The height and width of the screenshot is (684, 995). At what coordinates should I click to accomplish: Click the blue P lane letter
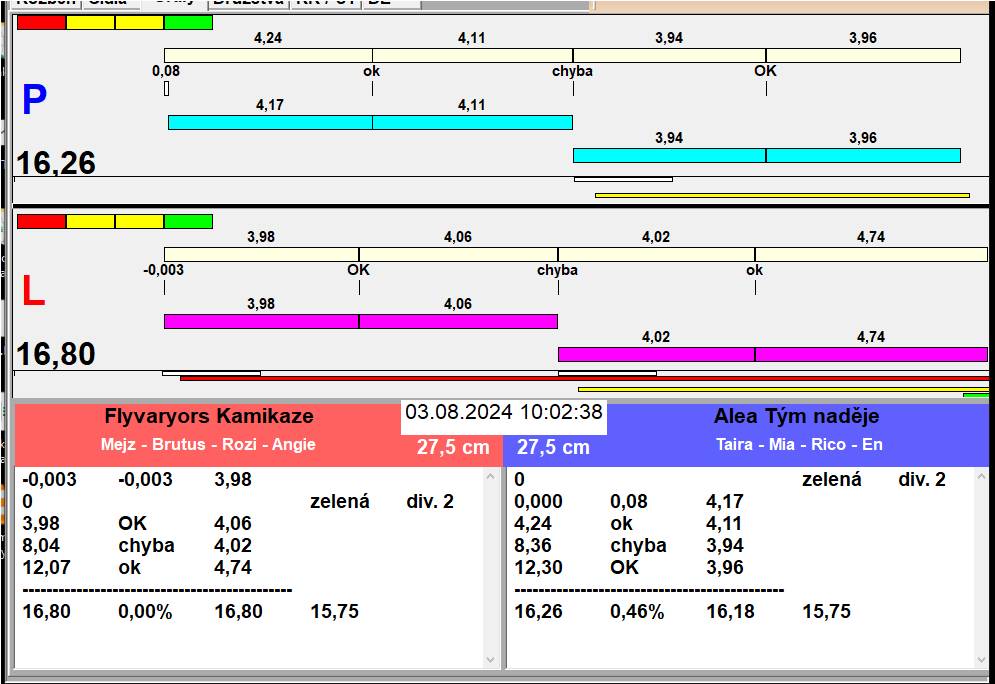point(34,100)
